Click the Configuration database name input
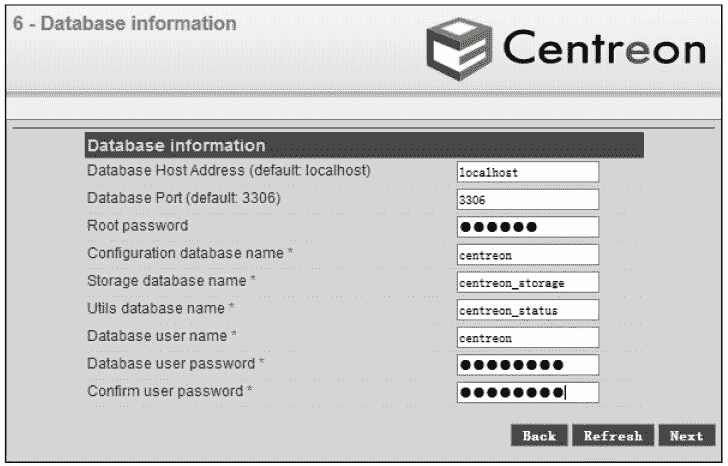The image size is (728, 466). pyautogui.click(x=527, y=255)
